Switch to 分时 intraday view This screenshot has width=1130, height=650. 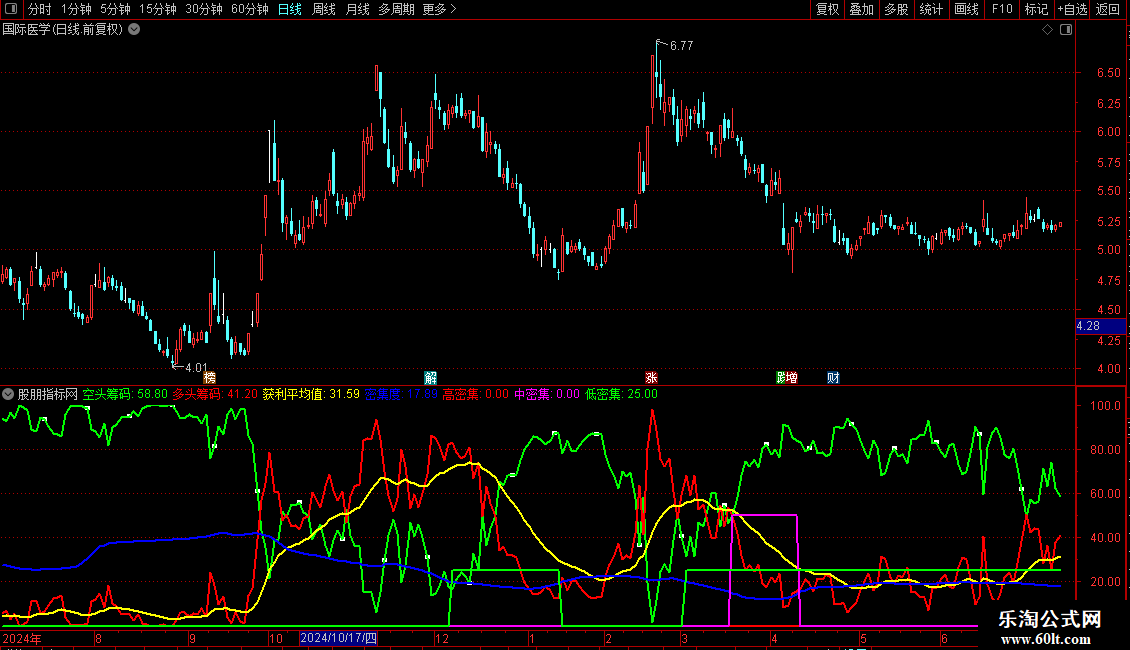pos(40,9)
